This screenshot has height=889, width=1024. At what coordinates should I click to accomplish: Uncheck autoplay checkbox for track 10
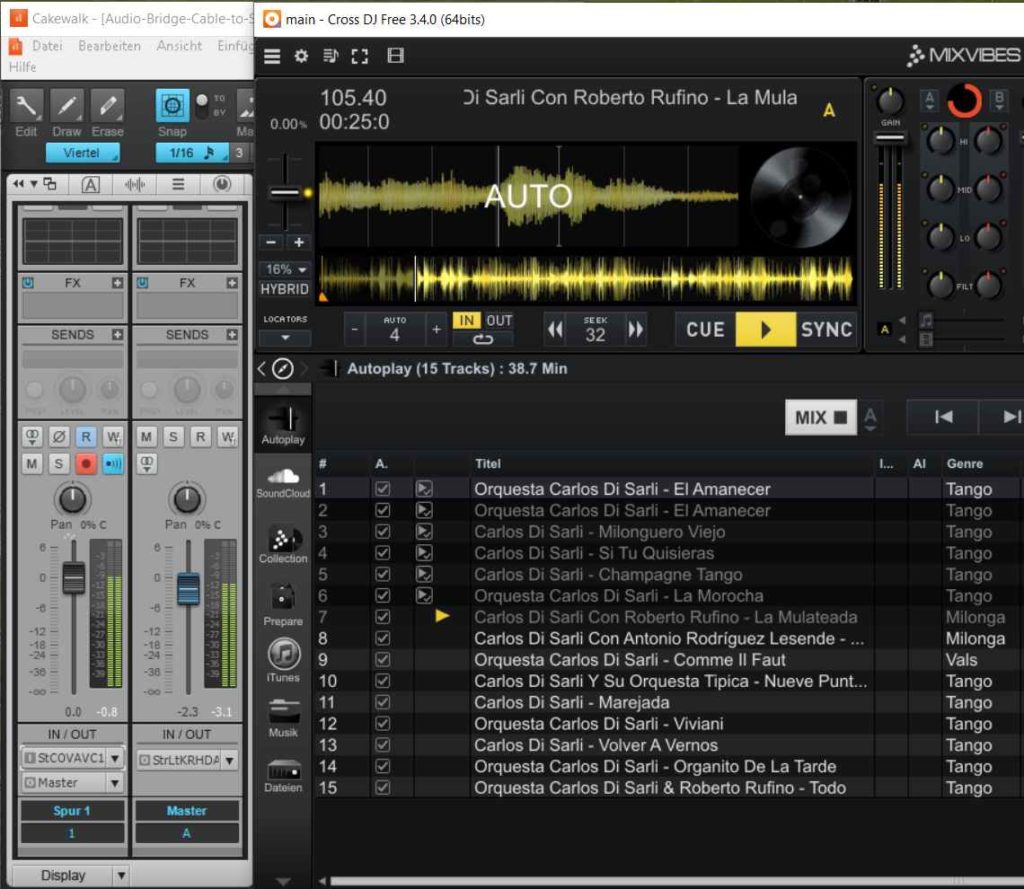pos(383,681)
